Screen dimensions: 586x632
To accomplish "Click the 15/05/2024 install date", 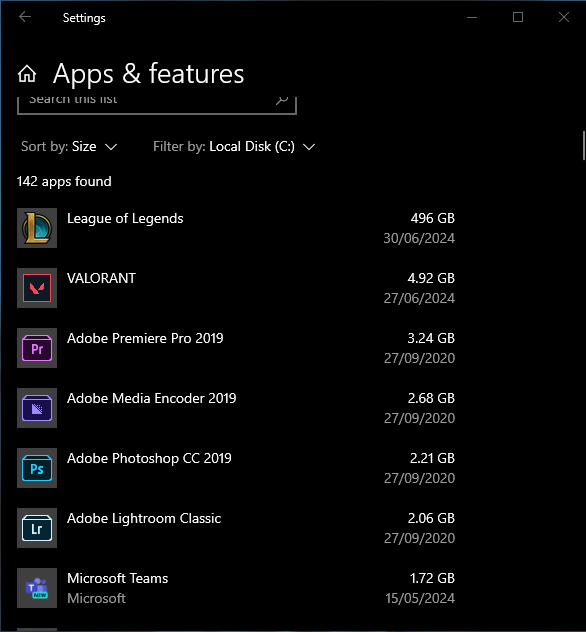I will [420, 598].
